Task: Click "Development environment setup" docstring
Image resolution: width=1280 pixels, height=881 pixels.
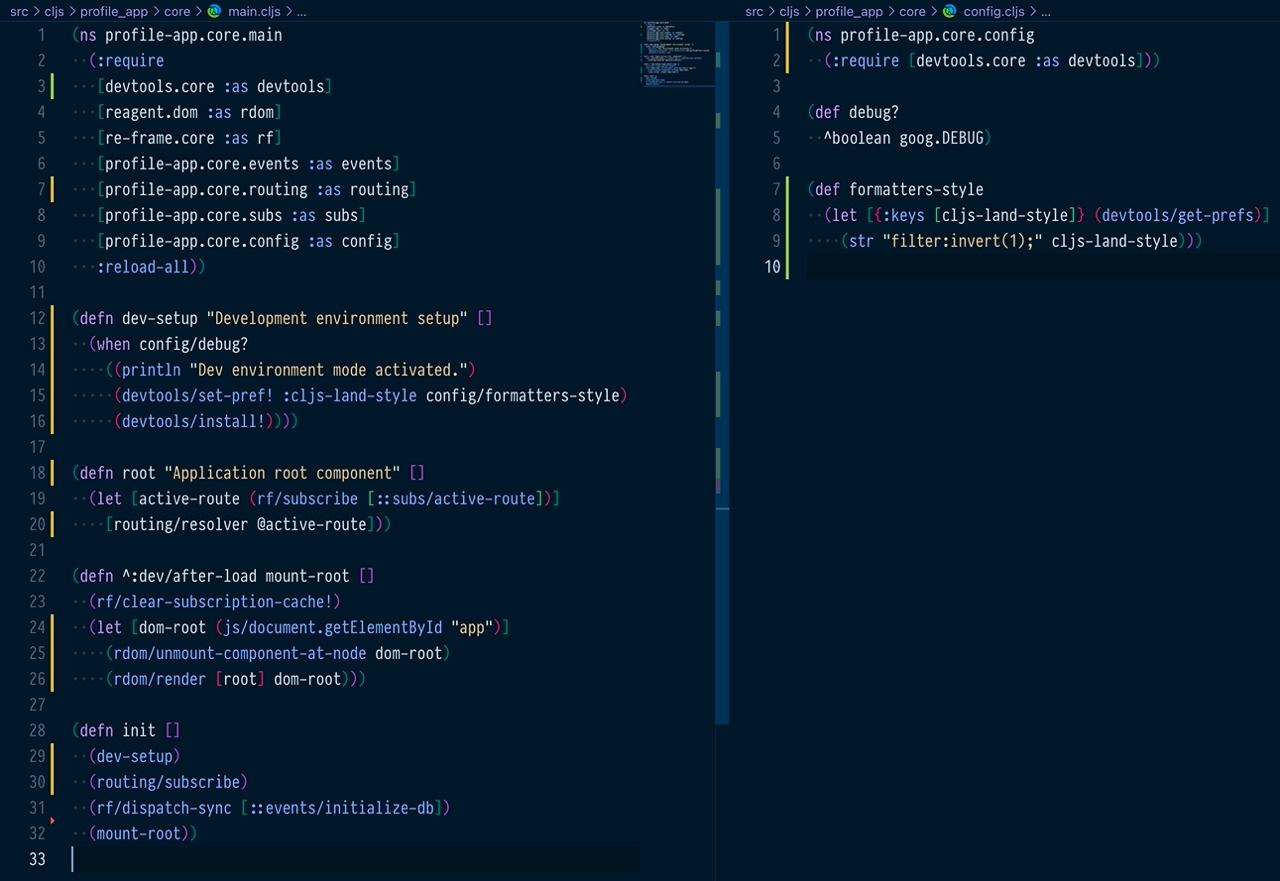Action: (337, 318)
